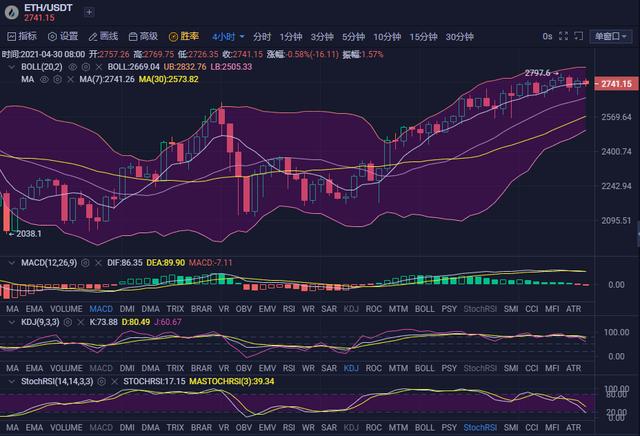Open the 单窗口 window layout dropdown
The width and height of the screenshot is (640, 436).
click(x=610, y=36)
